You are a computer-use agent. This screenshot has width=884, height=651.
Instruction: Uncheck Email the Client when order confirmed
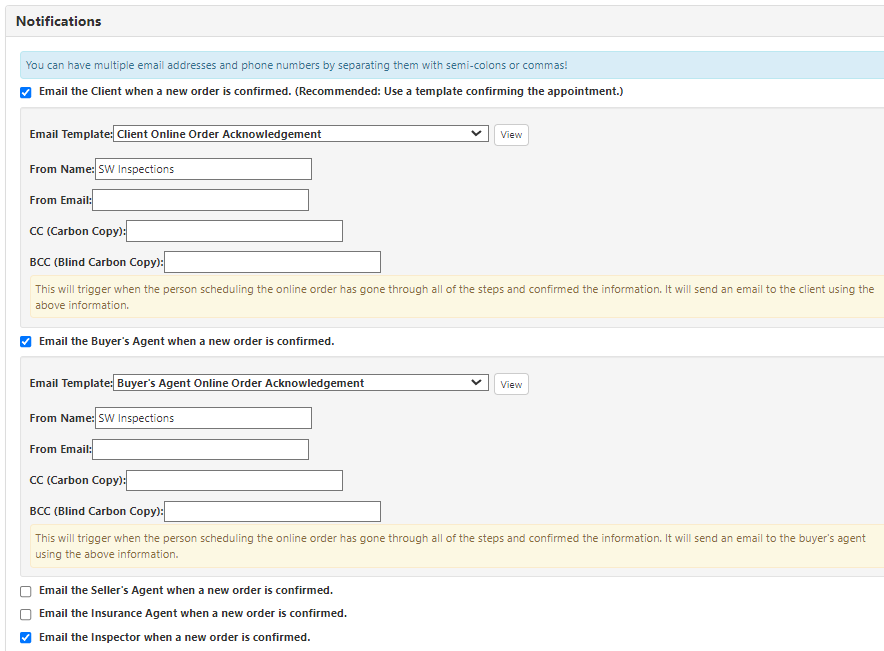[26, 92]
